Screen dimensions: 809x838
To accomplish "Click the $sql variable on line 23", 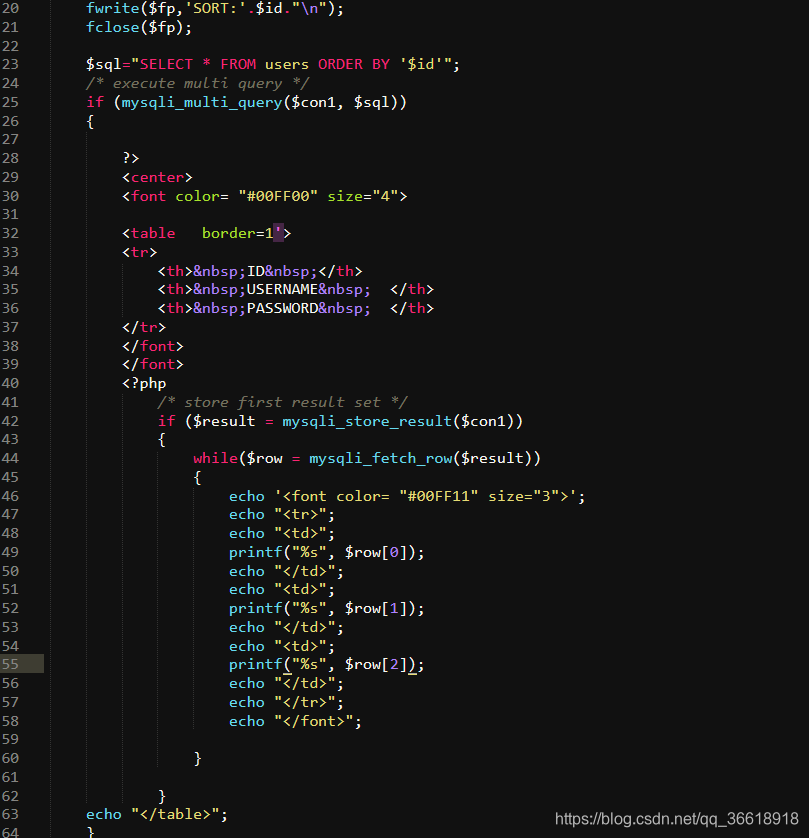I will click(104, 65).
